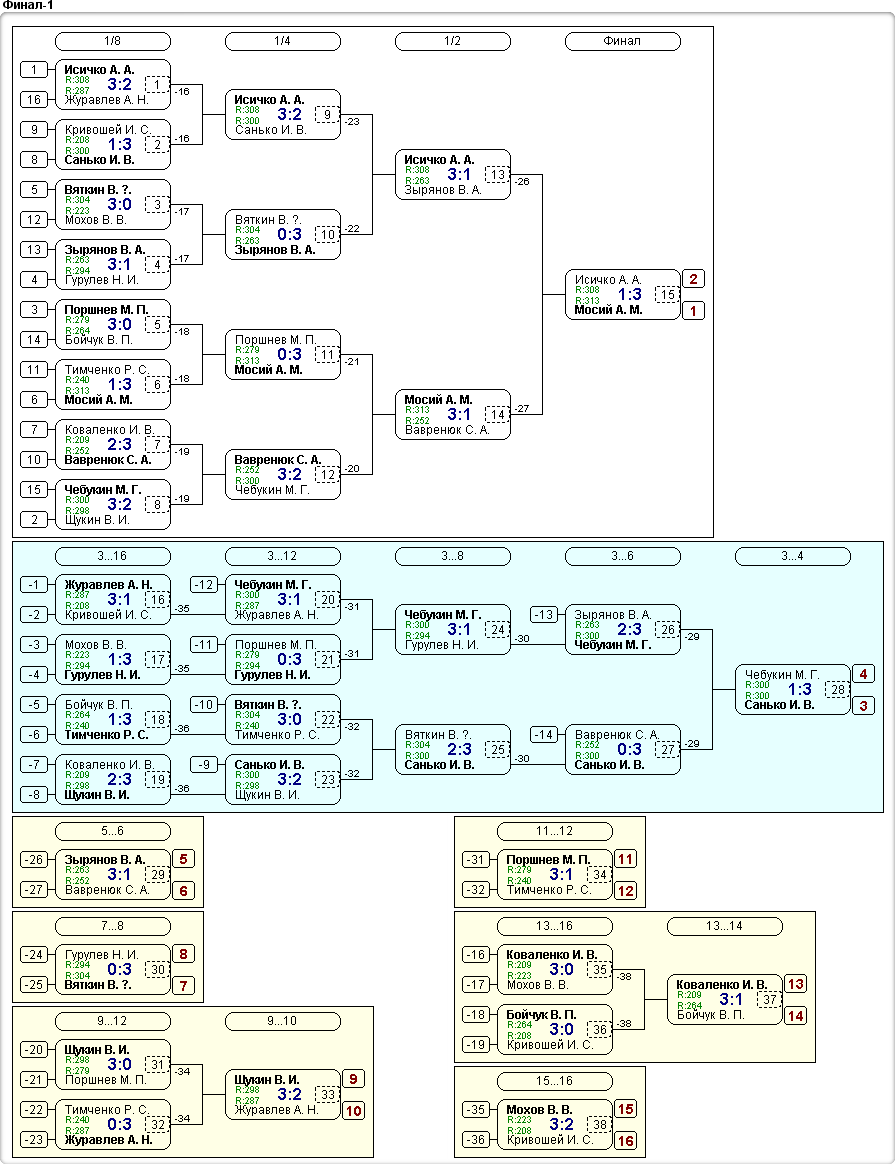Click loser reference -13 box
Viewport: 896px width, 1165px height.
point(544,614)
